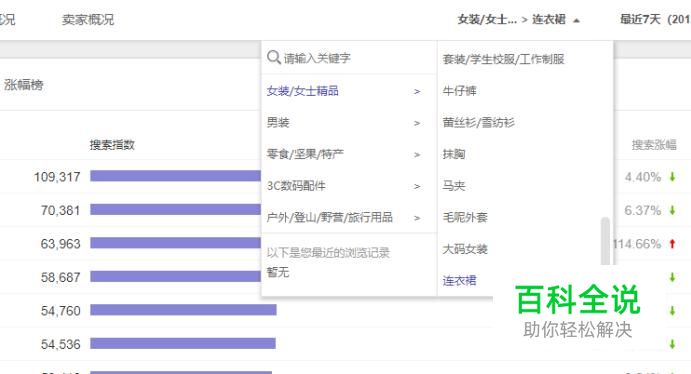Select 户外/登山/野营/旅行用品 category
Screen dimensions: 691x374
coord(330,217)
